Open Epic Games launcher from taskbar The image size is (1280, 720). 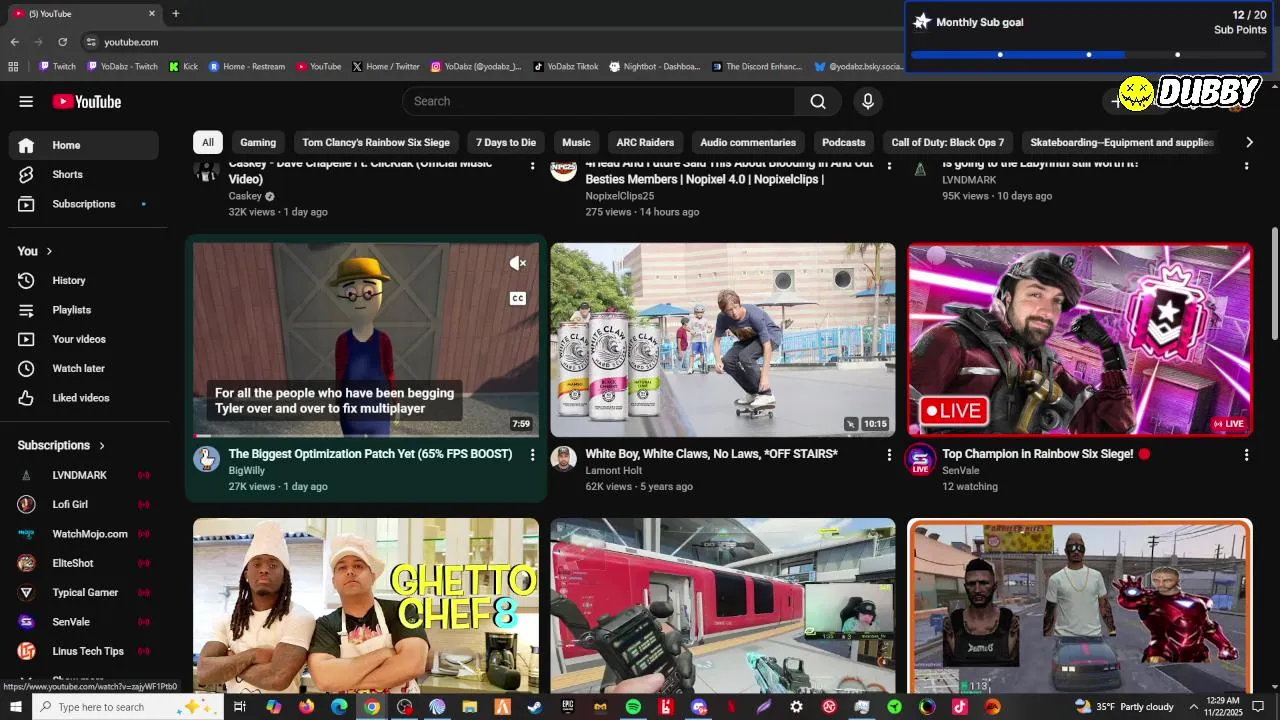click(568, 707)
